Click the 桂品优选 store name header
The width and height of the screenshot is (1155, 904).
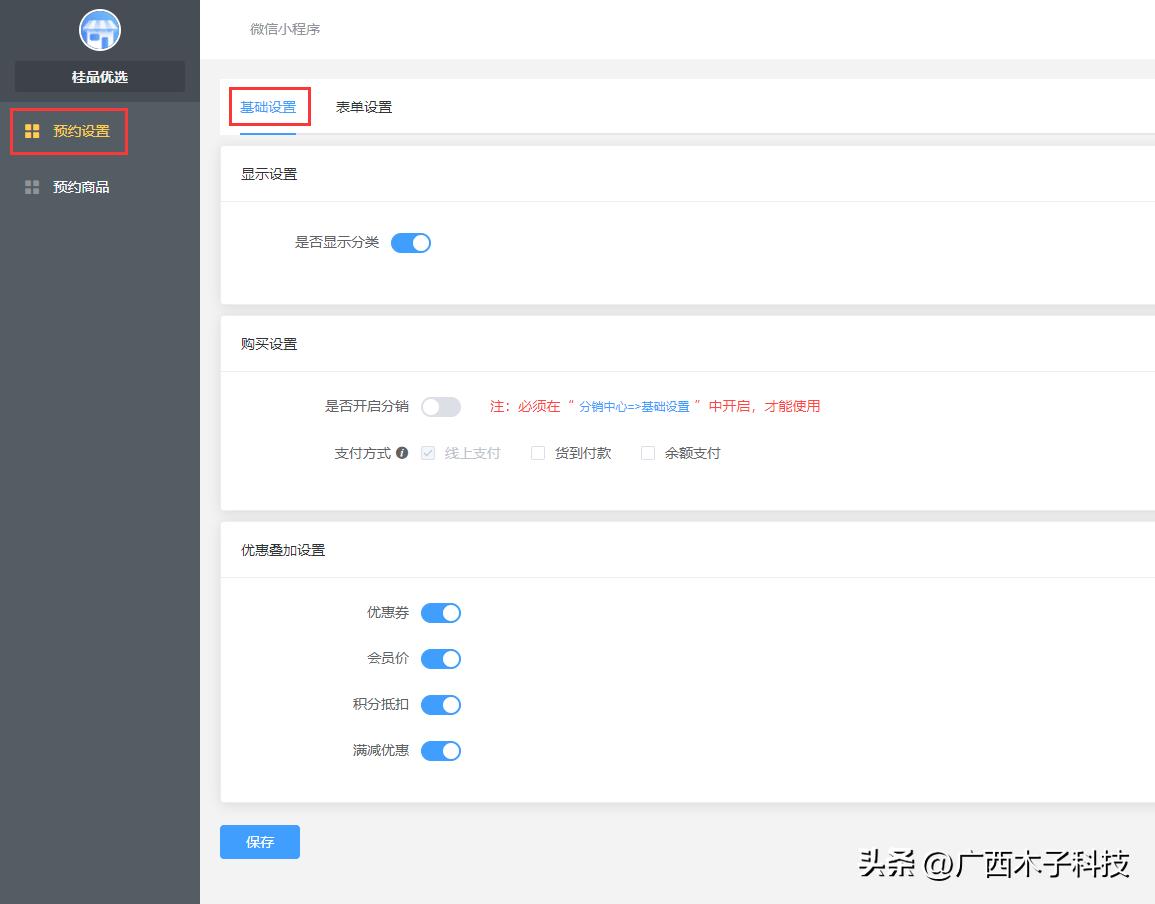pos(99,76)
